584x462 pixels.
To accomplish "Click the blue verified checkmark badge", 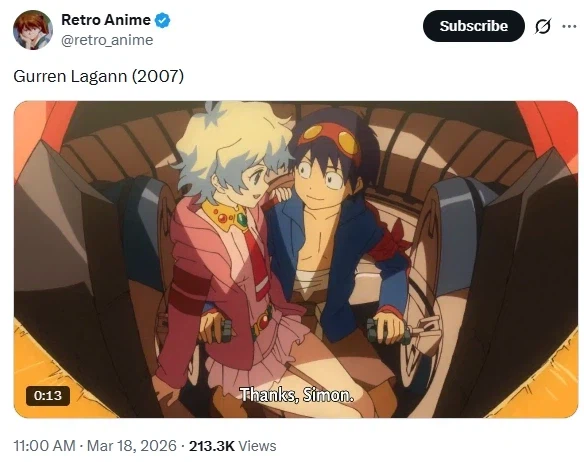I will (162, 20).
